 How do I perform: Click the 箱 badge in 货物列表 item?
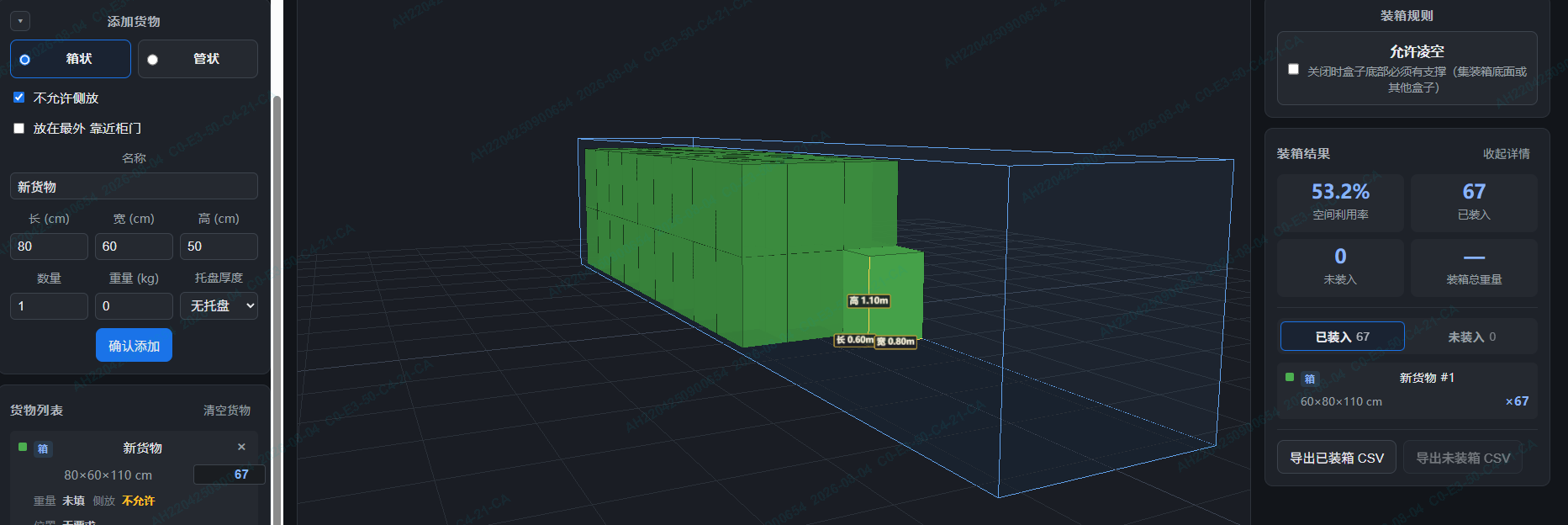pyautogui.click(x=43, y=448)
